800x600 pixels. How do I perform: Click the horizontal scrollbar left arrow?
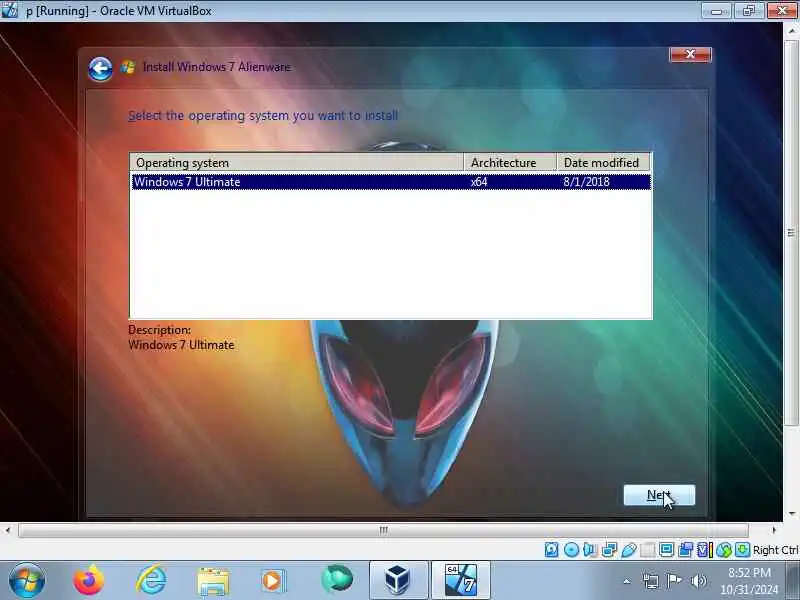pyautogui.click(x=8, y=530)
